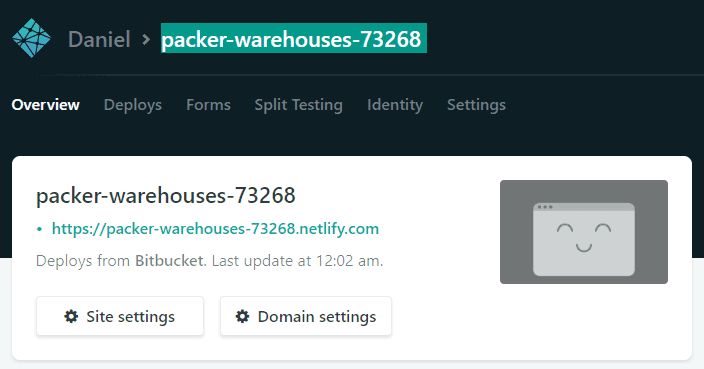Open Site settings button
Screen dimensions: 704x369
120,316
